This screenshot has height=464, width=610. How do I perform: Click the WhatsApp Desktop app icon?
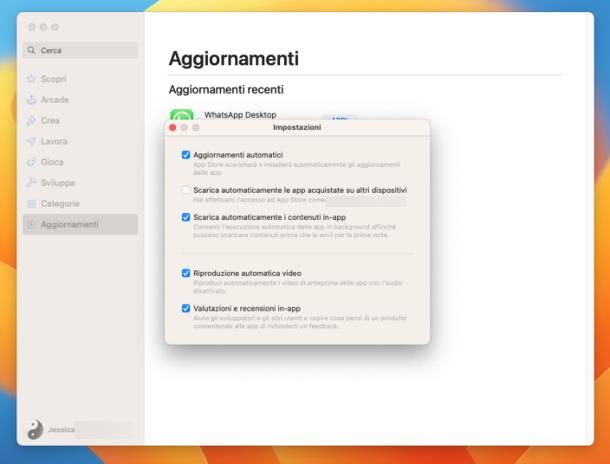point(182,115)
